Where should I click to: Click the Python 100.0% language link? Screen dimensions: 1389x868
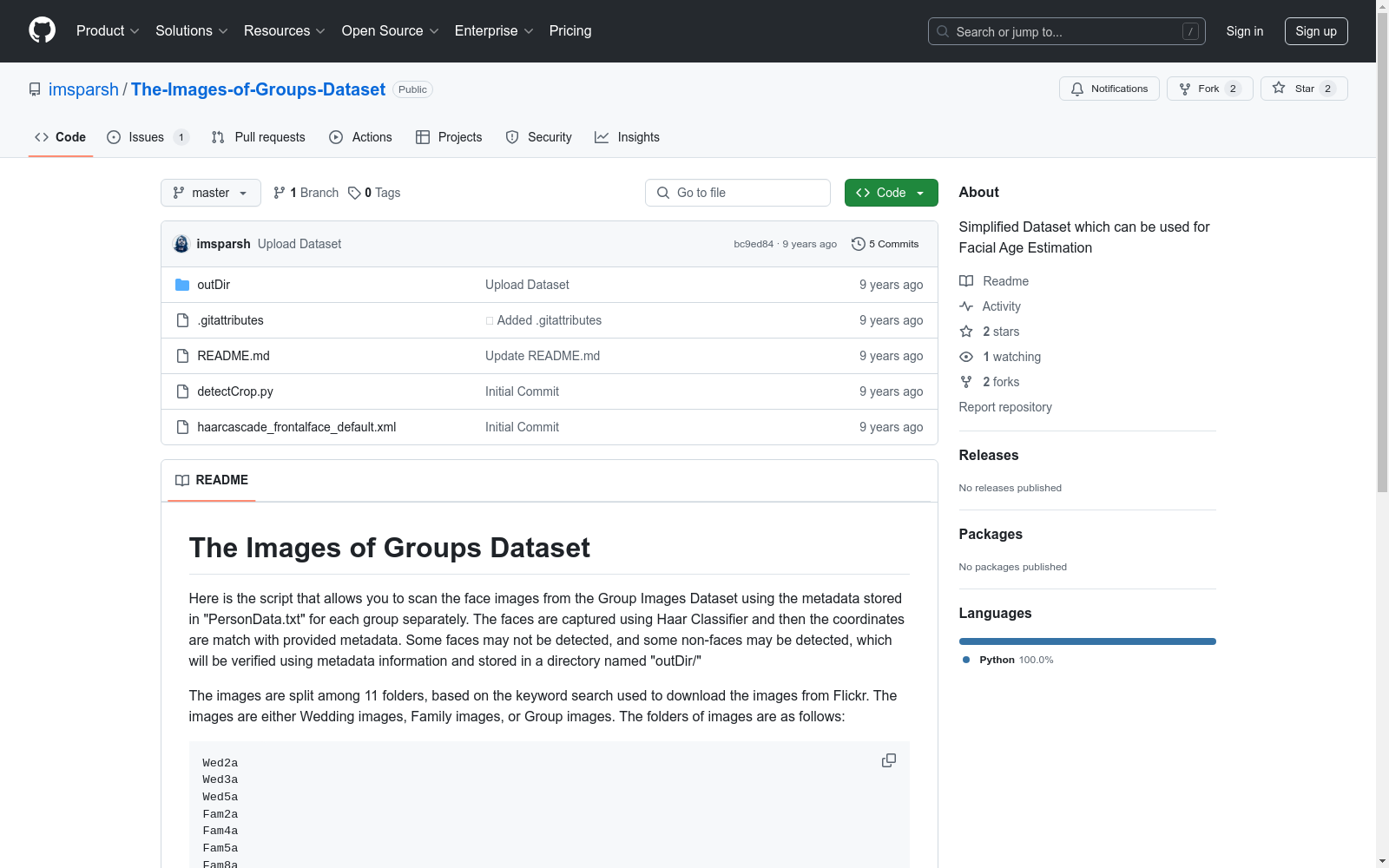coord(1008,660)
